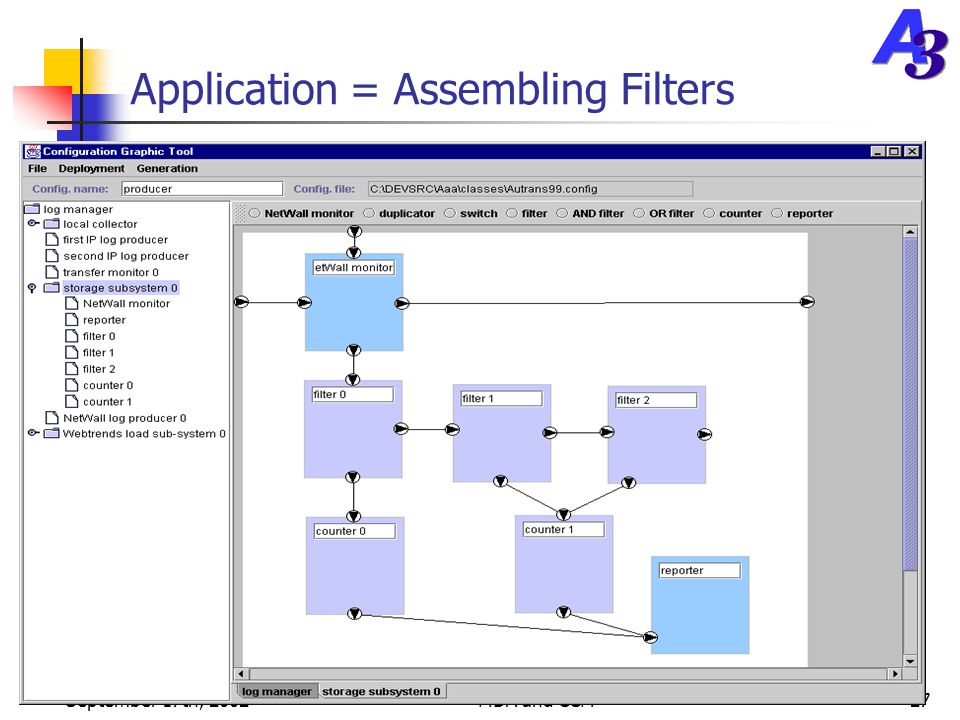Click the filter 1 tree document icon
Screen dimensions: 960x720
tap(72, 352)
